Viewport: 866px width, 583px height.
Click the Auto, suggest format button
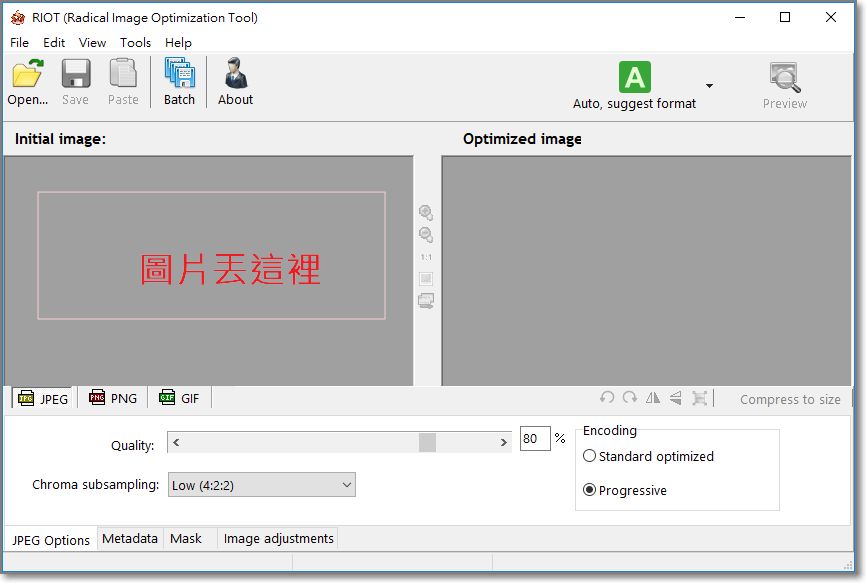[x=634, y=86]
